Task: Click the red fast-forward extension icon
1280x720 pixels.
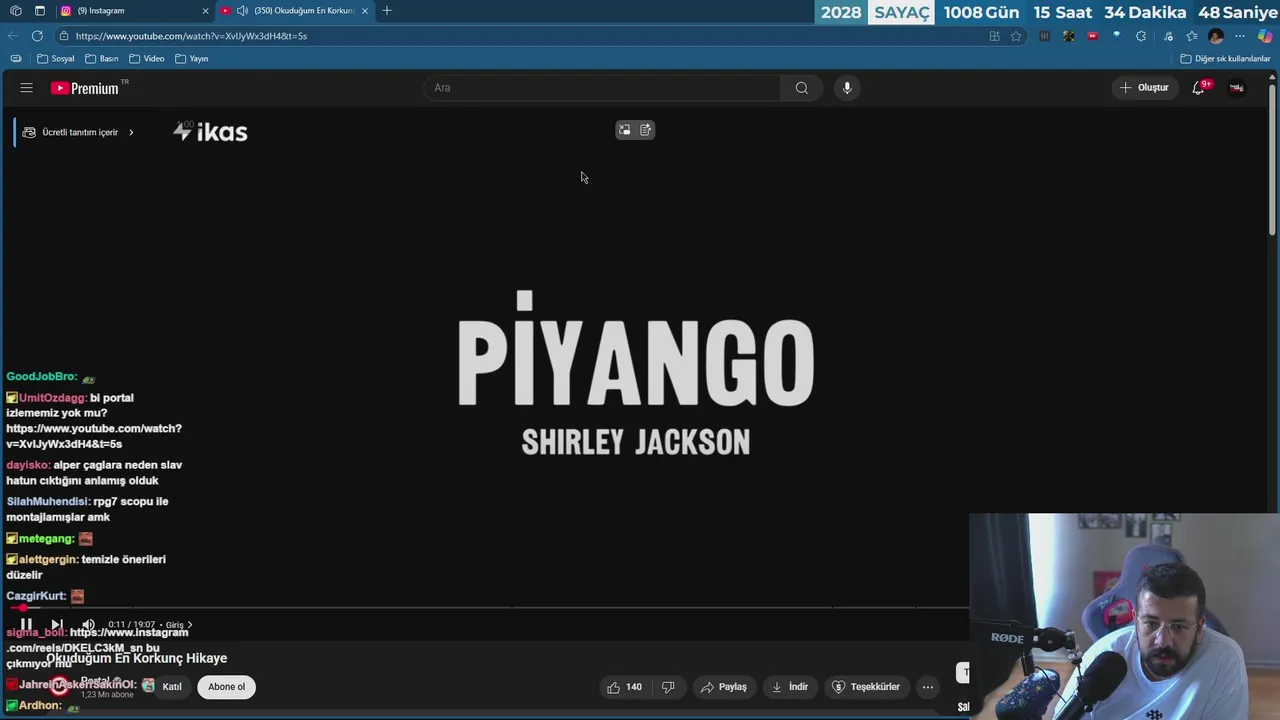Action: click(x=1092, y=36)
